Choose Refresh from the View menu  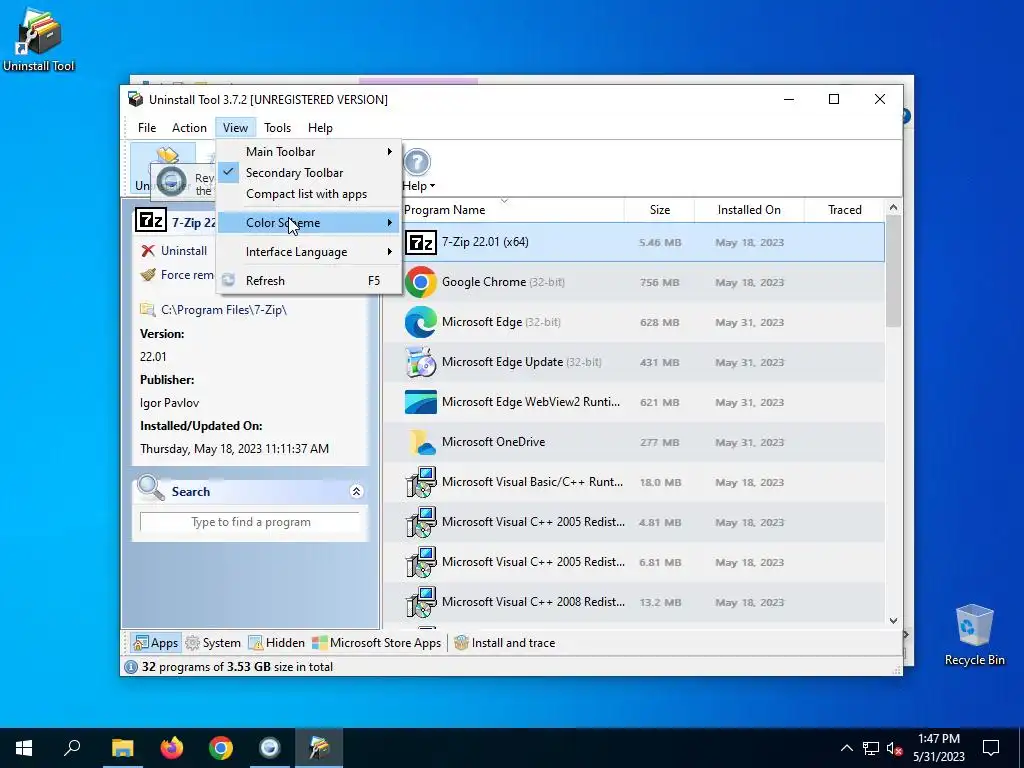point(308,281)
